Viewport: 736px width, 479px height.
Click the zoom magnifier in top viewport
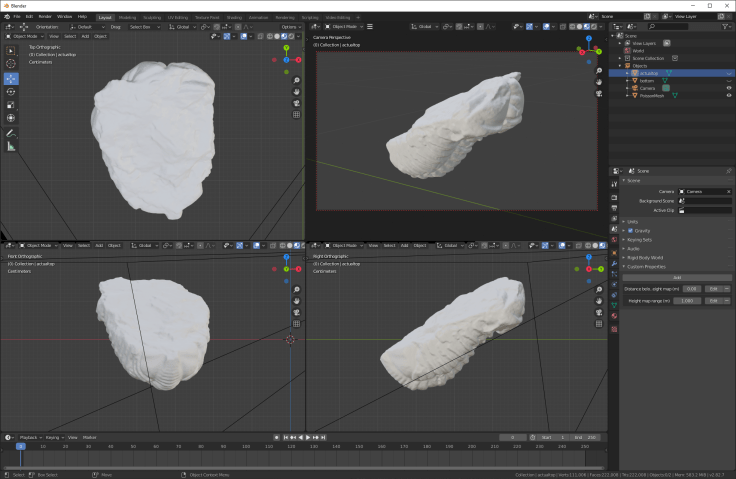coord(297,80)
